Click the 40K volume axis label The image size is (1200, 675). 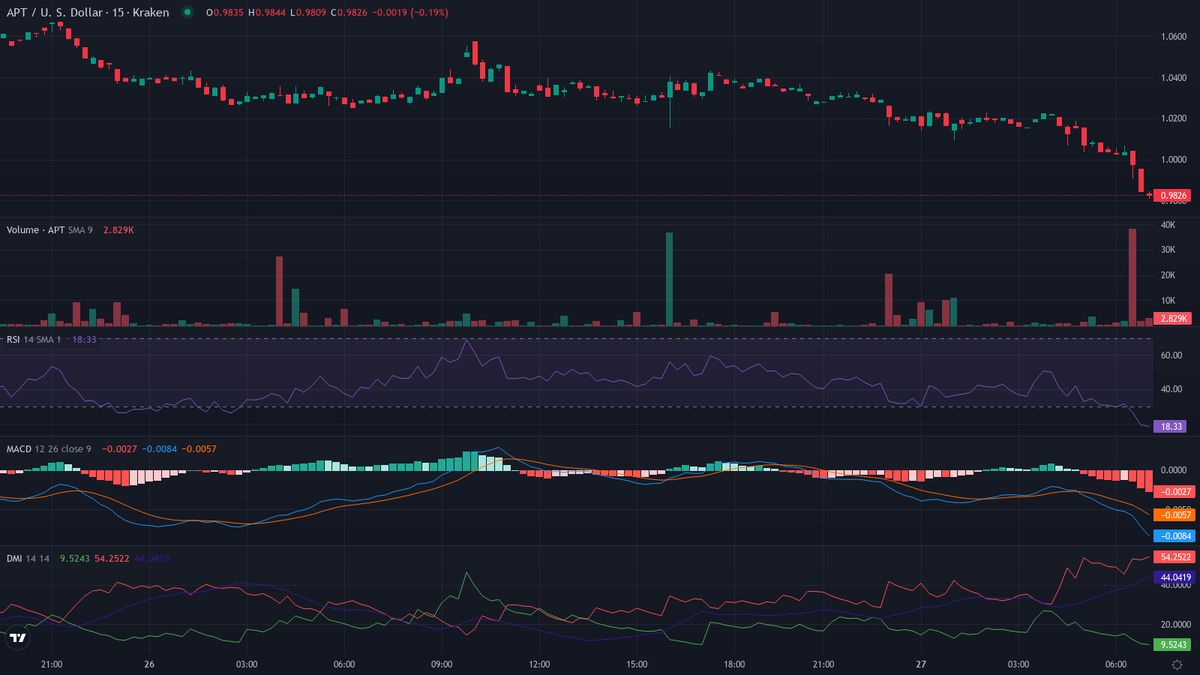[1167, 225]
